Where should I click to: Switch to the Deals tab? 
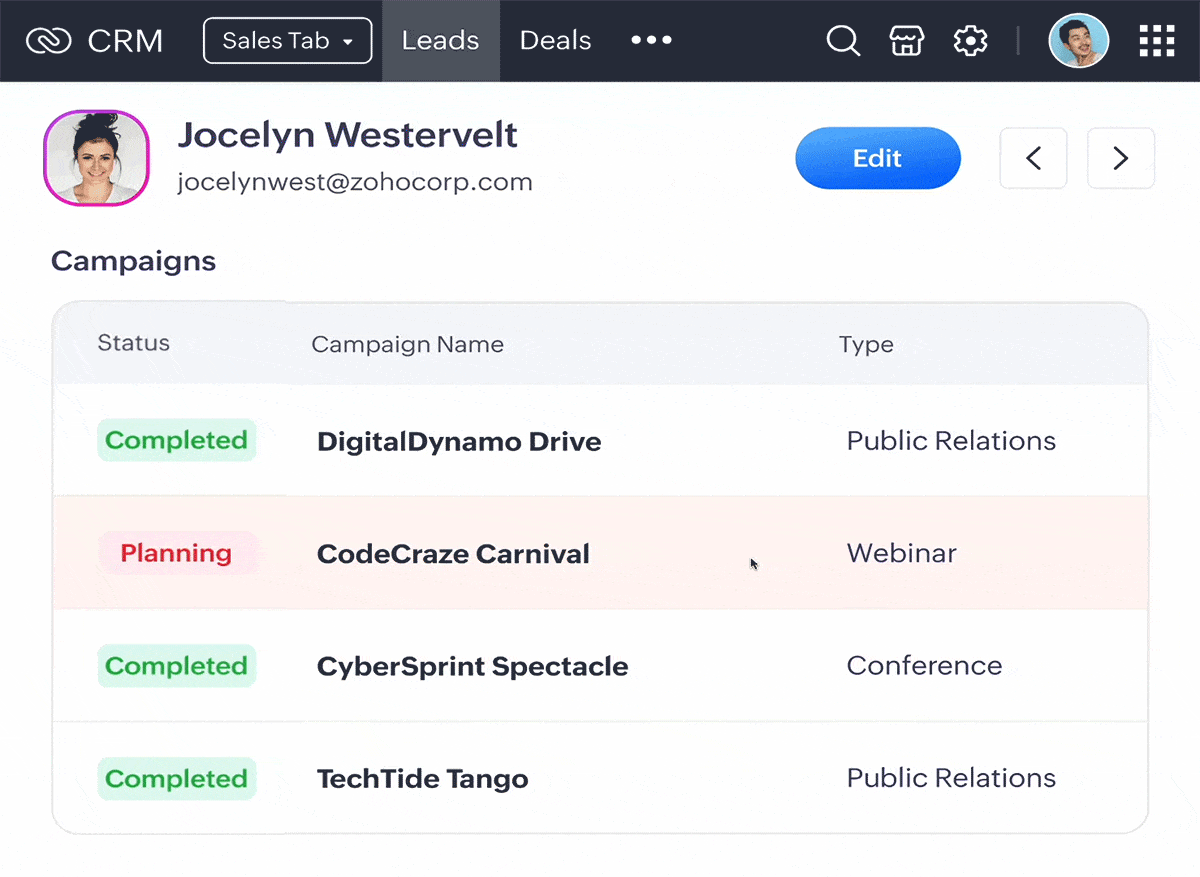[555, 41]
